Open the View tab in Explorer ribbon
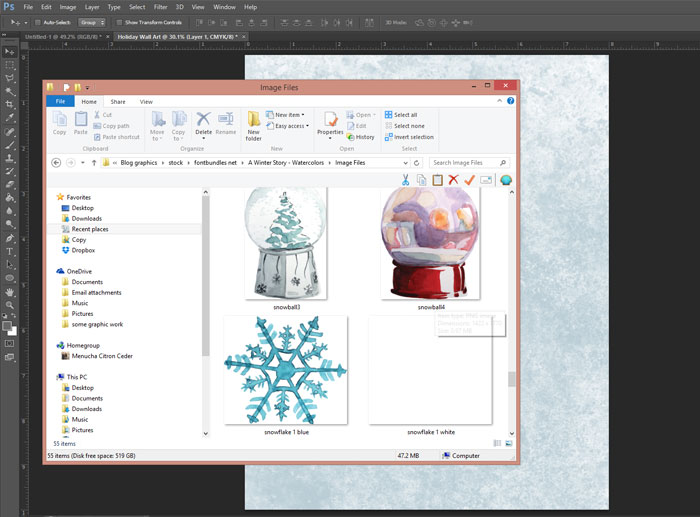 pos(146,102)
